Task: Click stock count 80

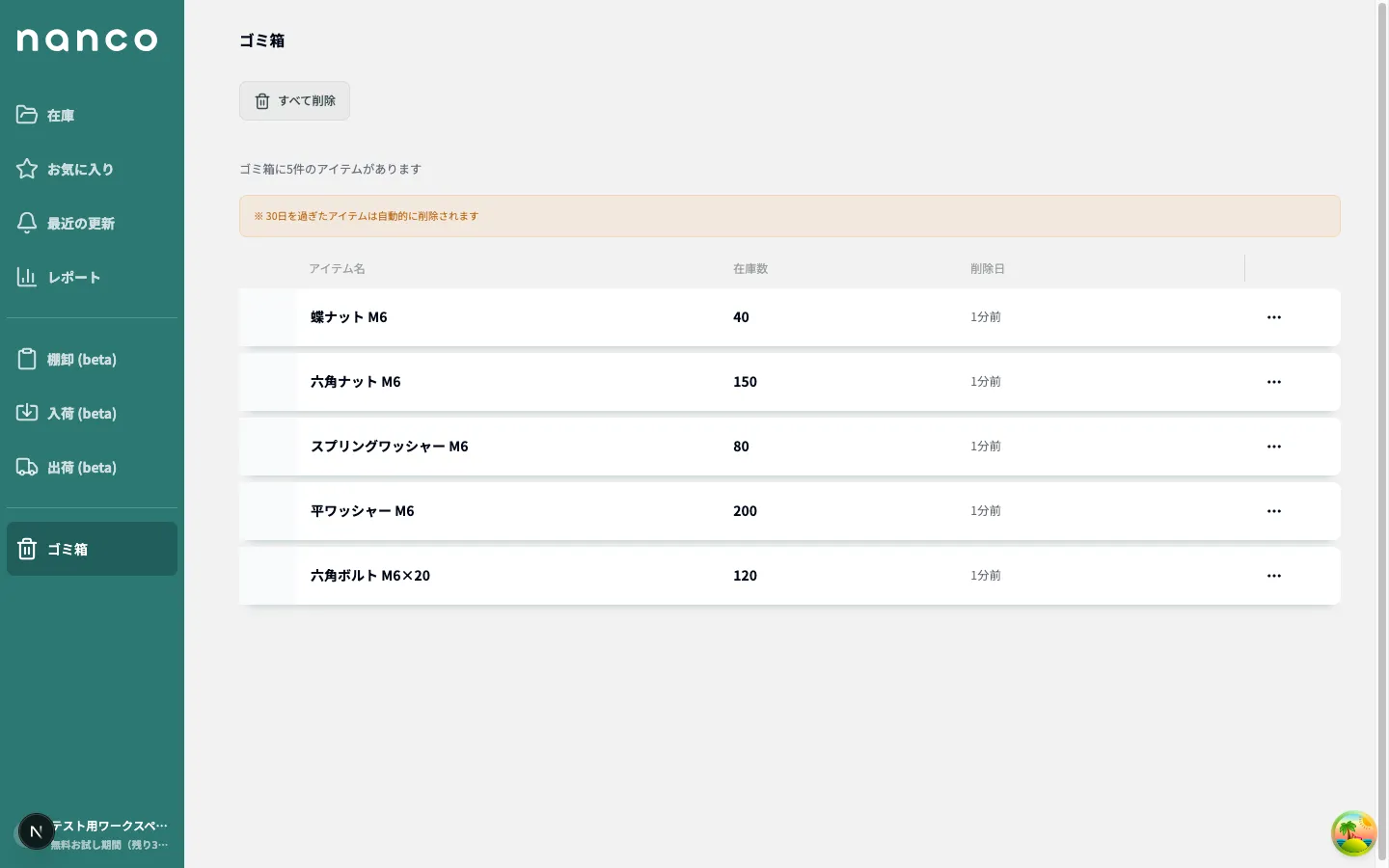Action: tap(741, 447)
